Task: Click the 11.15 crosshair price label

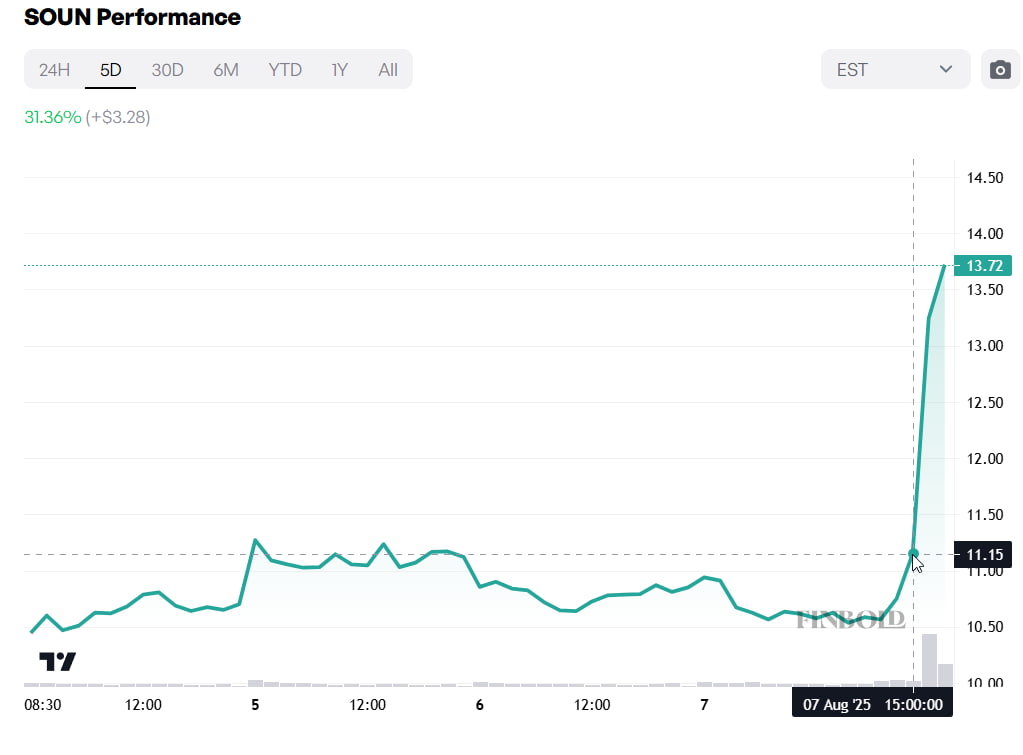Action: (x=983, y=555)
